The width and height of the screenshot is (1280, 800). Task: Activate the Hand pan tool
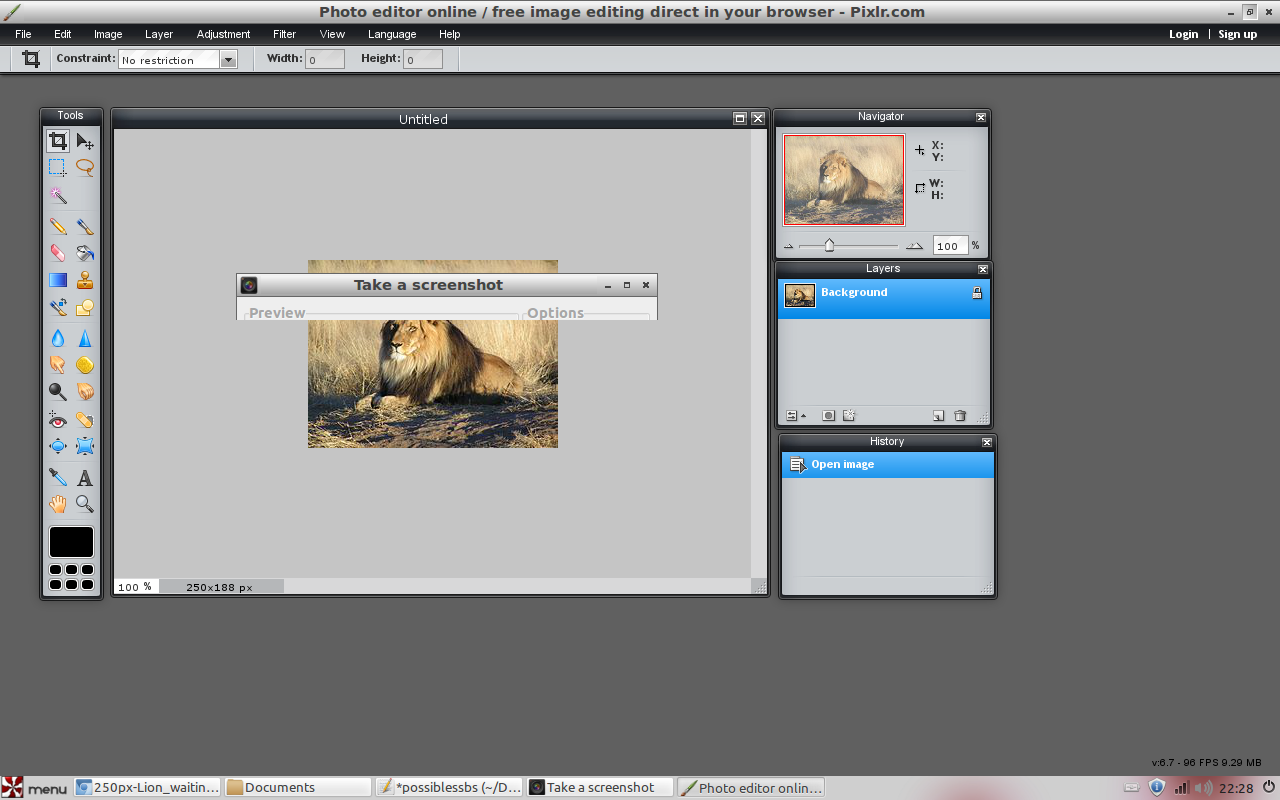[58, 505]
